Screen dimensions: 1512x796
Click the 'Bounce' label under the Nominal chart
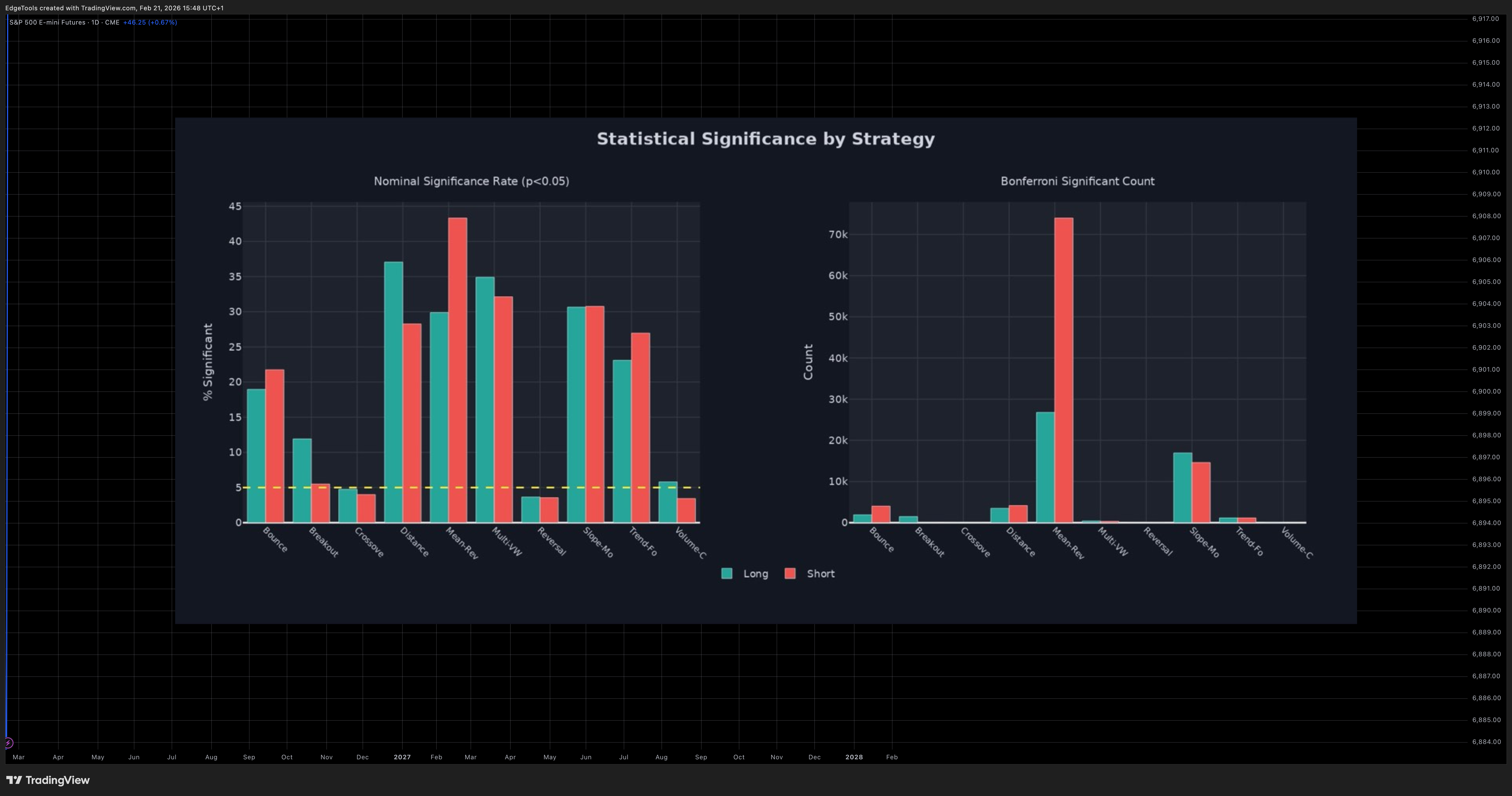[275, 540]
